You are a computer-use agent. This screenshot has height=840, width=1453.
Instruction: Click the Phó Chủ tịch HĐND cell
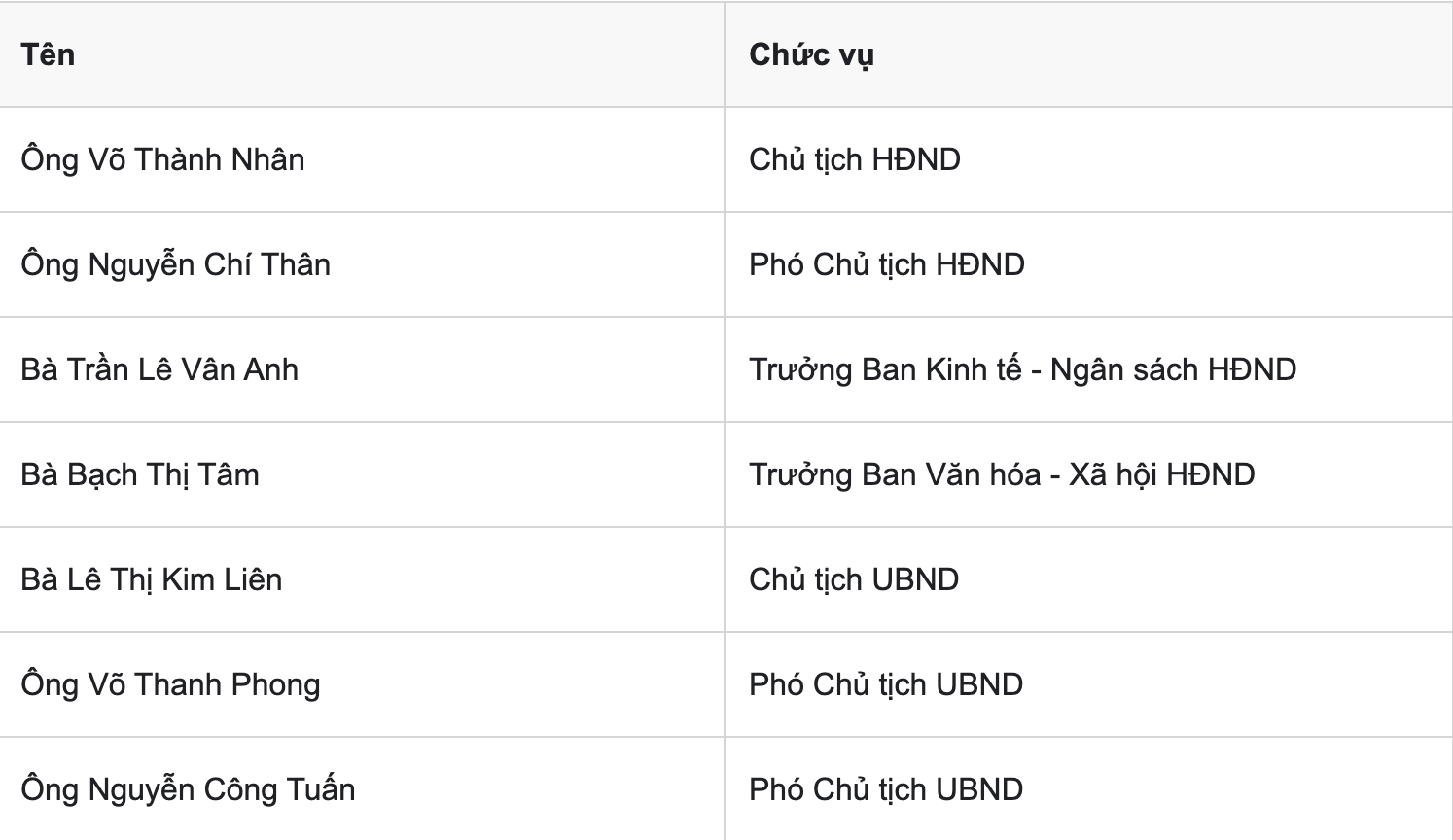887,264
